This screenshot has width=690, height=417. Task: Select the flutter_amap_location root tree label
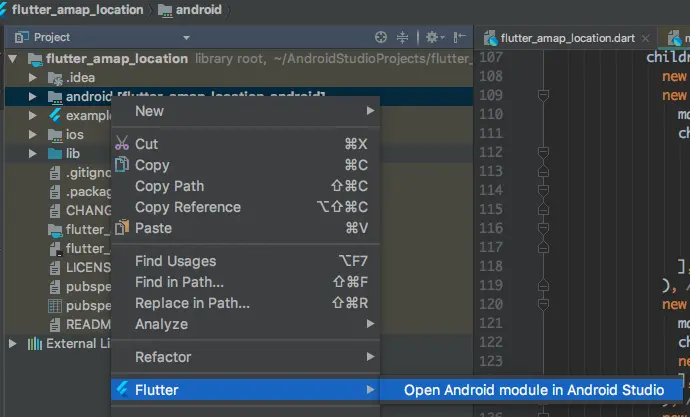click(x=117, y=59)
